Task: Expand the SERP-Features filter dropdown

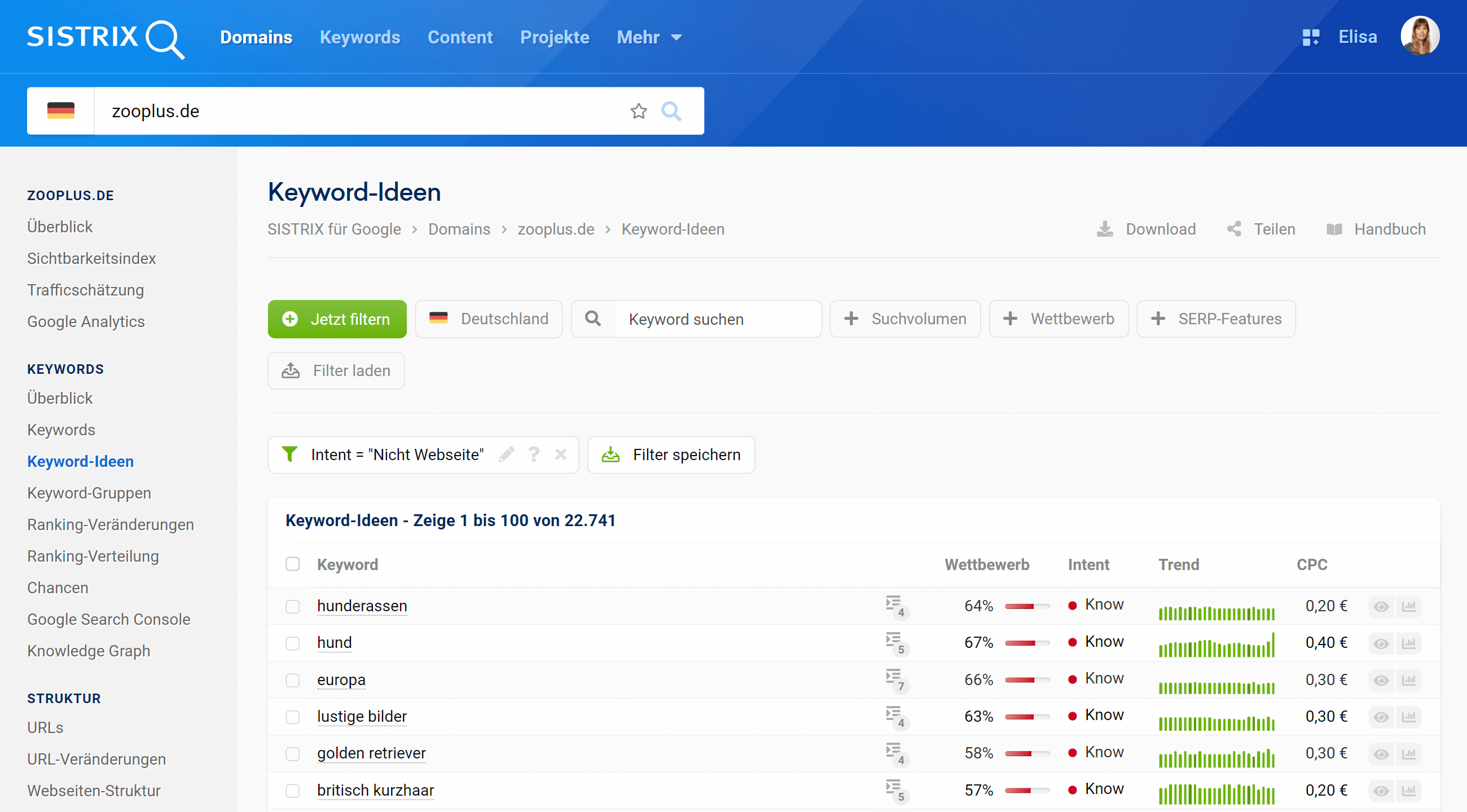Action: (1219, 319)
